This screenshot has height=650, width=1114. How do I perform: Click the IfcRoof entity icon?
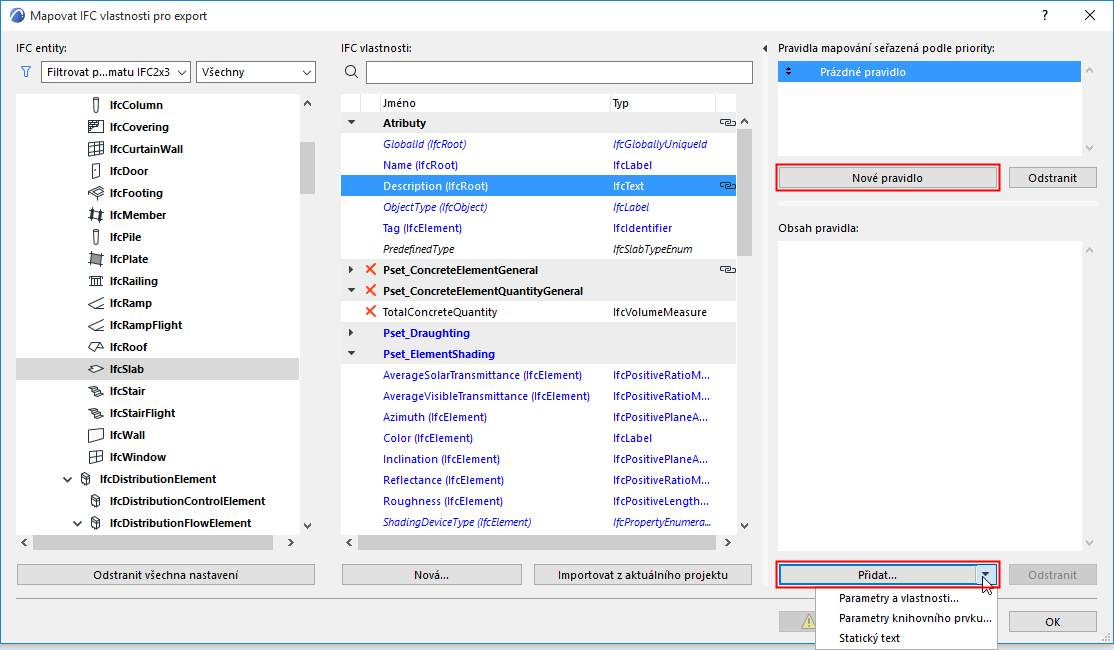tap(96, 347)
